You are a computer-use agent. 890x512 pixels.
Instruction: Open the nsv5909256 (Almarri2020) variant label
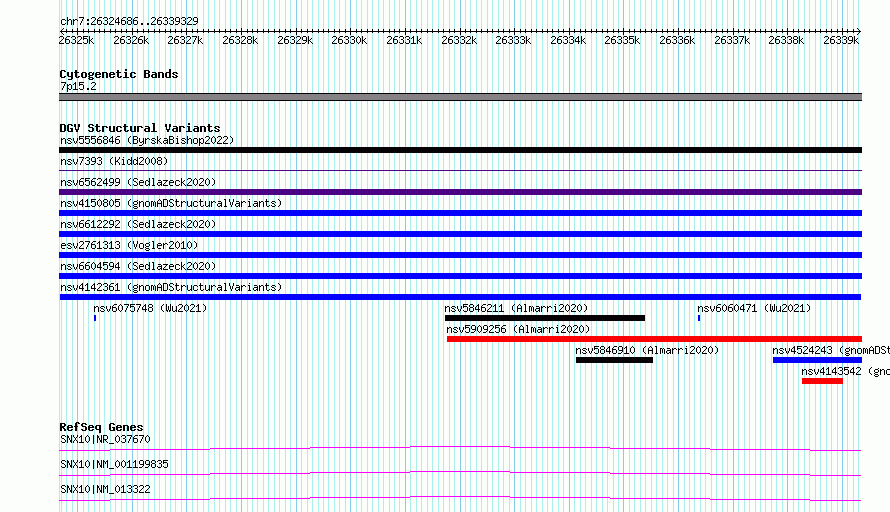518,329
